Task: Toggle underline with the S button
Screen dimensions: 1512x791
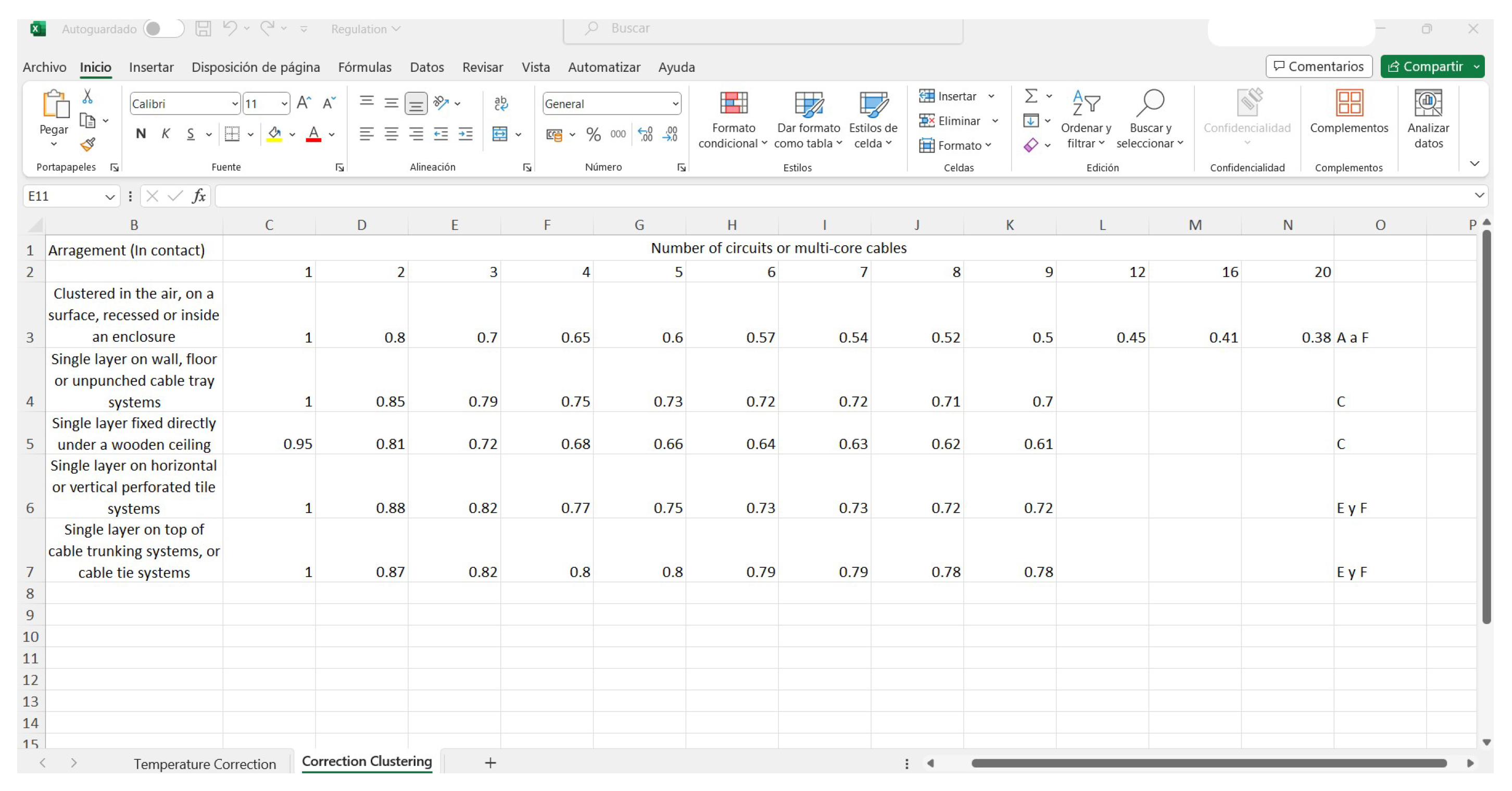Action: tap(191, 134)
